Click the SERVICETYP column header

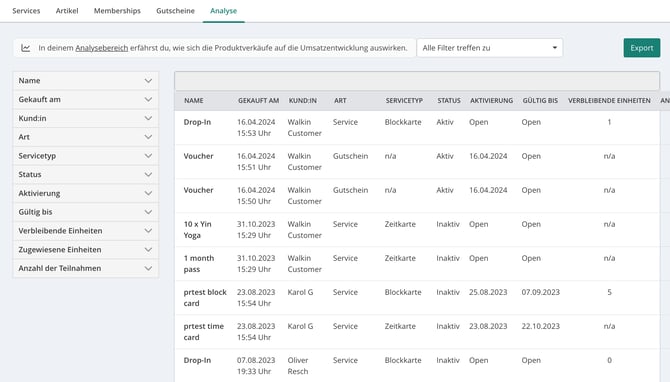pos(404,100)
